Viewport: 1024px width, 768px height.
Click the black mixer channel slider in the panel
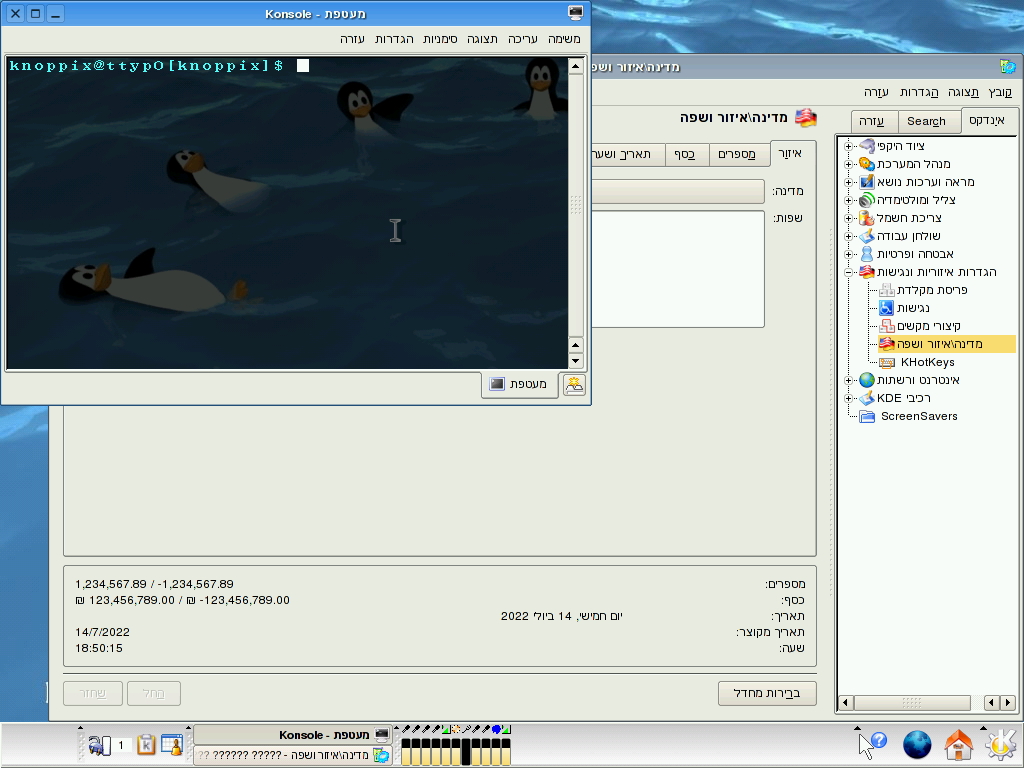[466, 752]
